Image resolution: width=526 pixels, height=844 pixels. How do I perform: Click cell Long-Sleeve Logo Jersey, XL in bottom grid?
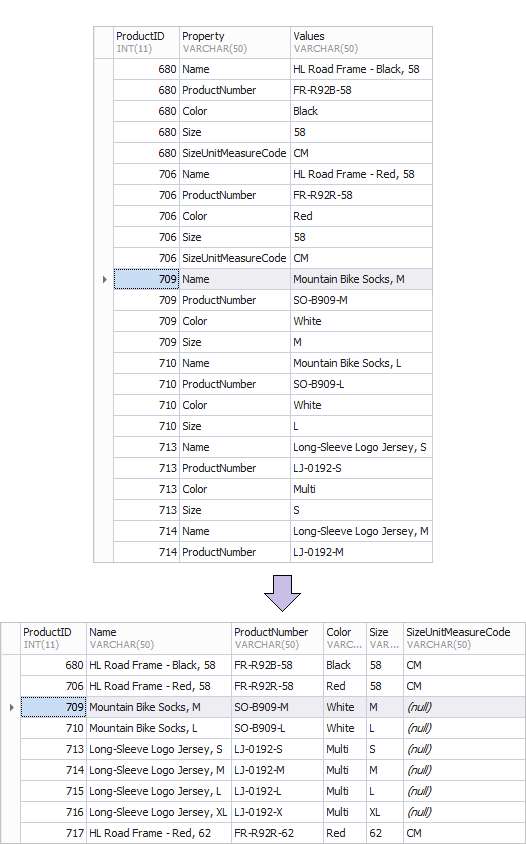pyautogui.click(x=159, y=812)
